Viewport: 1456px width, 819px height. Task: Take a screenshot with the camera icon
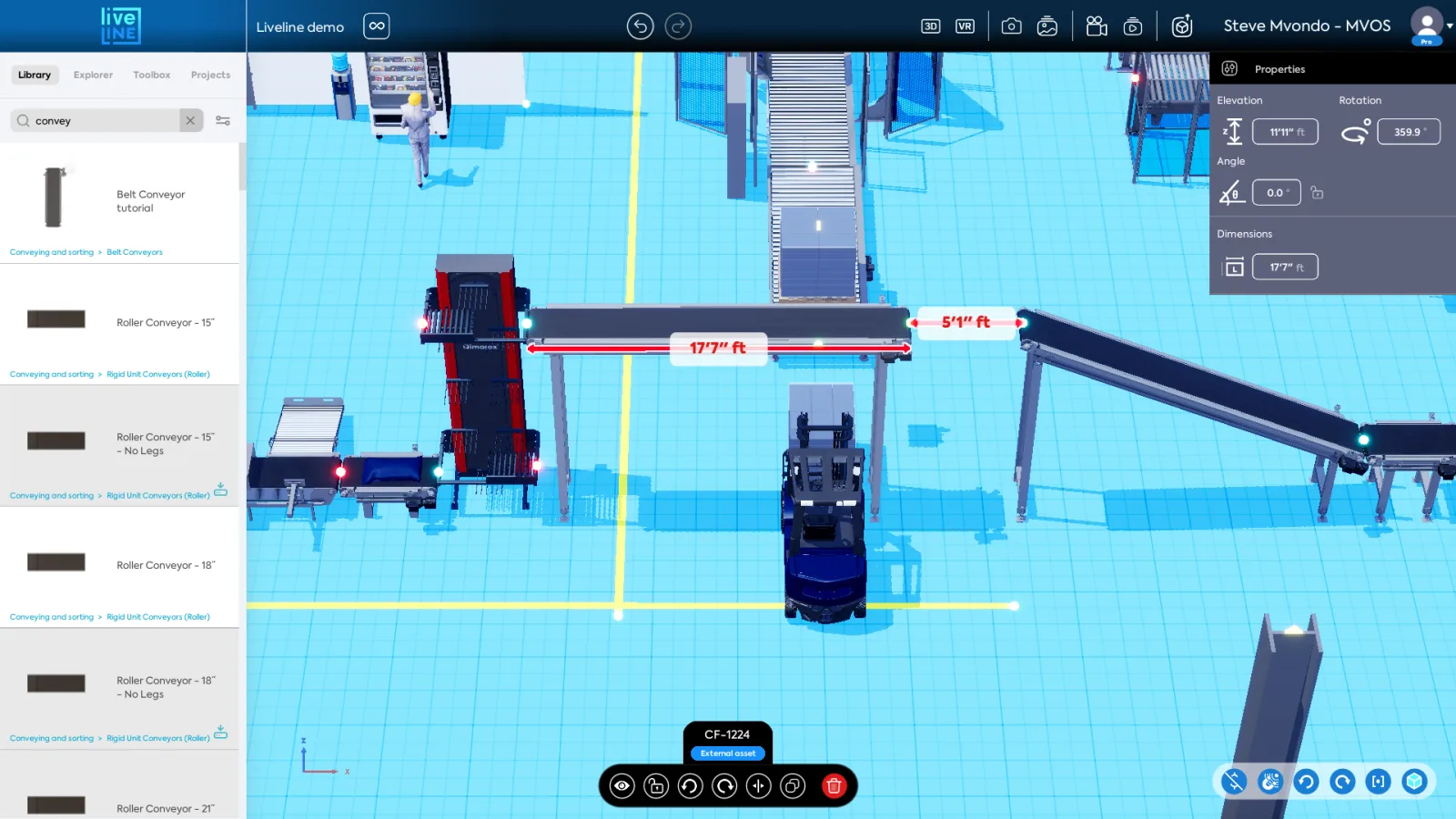click(x=1011, y=26)
